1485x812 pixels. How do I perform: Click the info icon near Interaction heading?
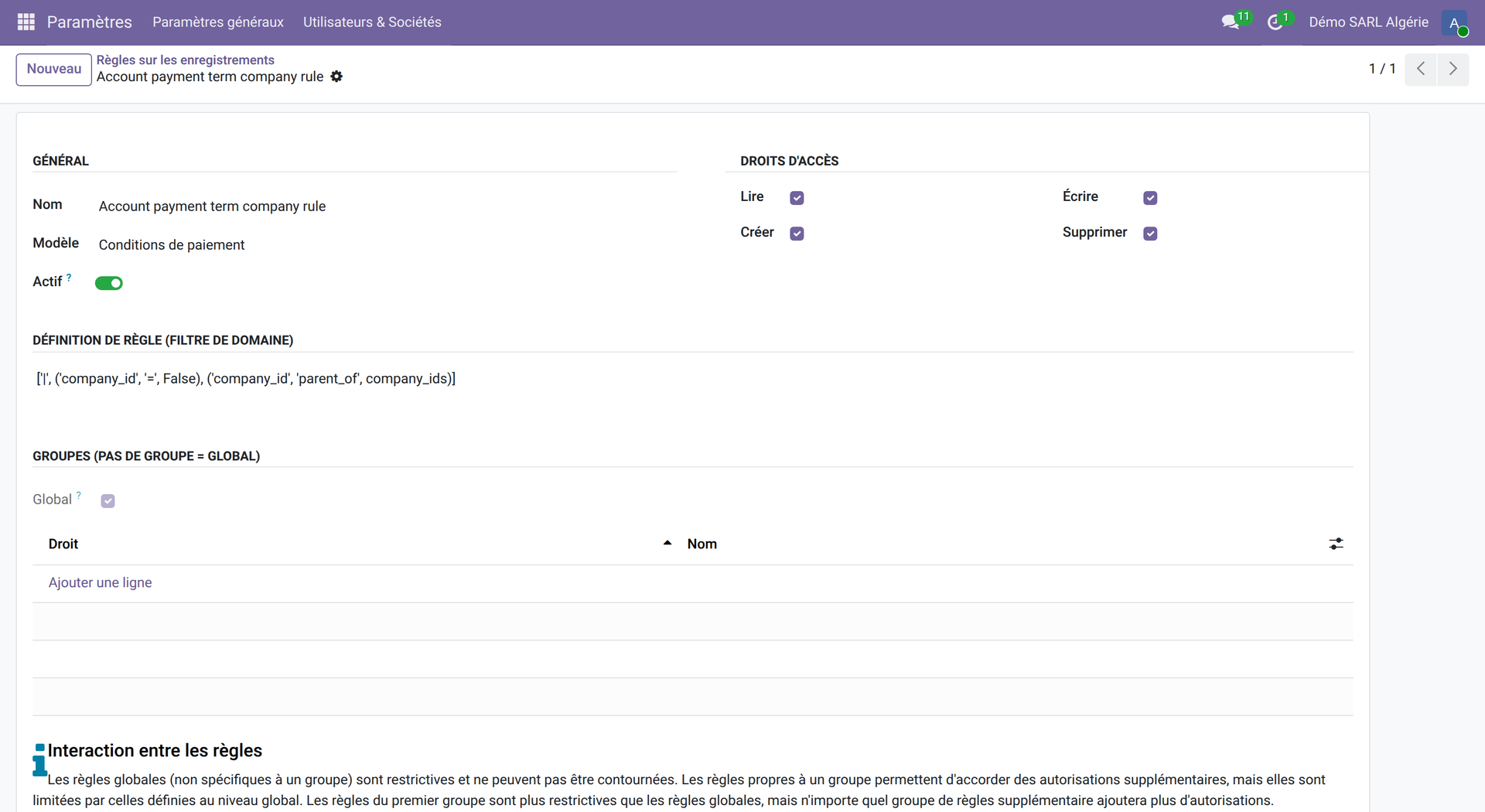[x=39, y=759]
